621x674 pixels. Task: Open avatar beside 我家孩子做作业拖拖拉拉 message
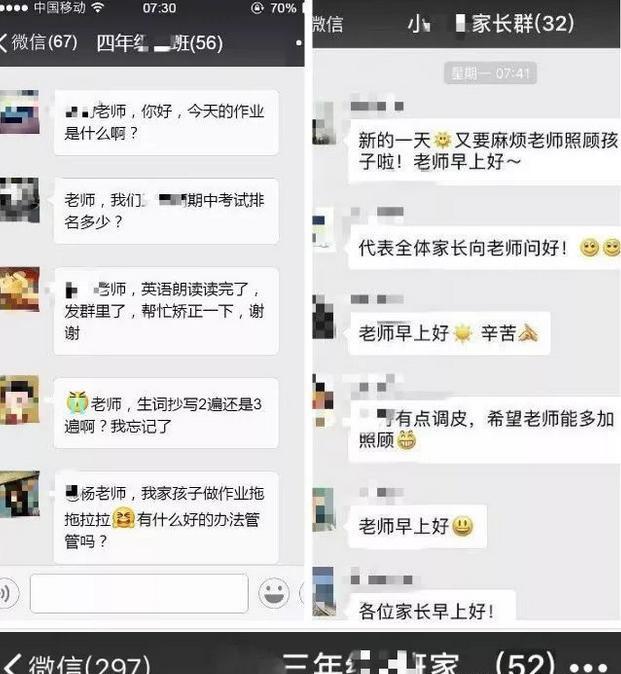pos(19,493)
